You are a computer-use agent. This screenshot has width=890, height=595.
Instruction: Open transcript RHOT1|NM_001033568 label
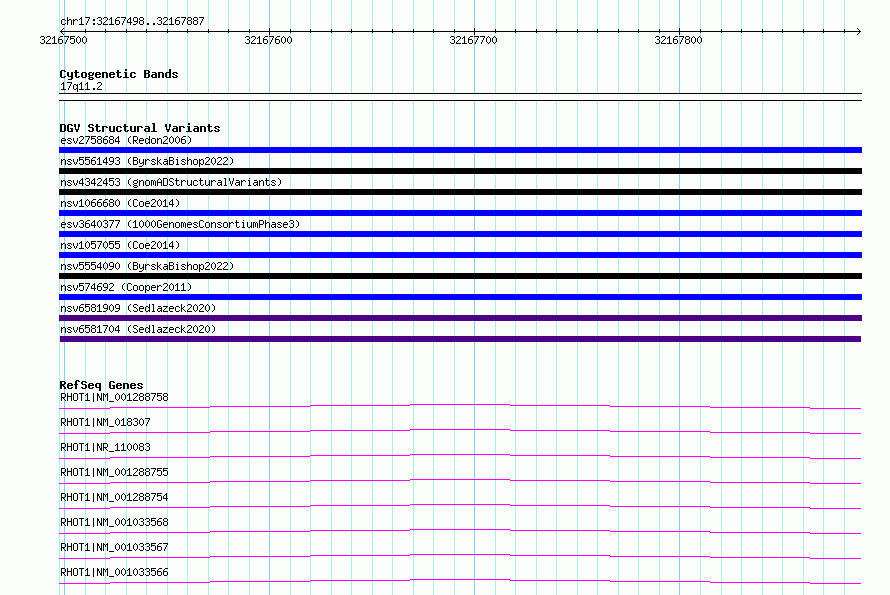coord(114,522)
